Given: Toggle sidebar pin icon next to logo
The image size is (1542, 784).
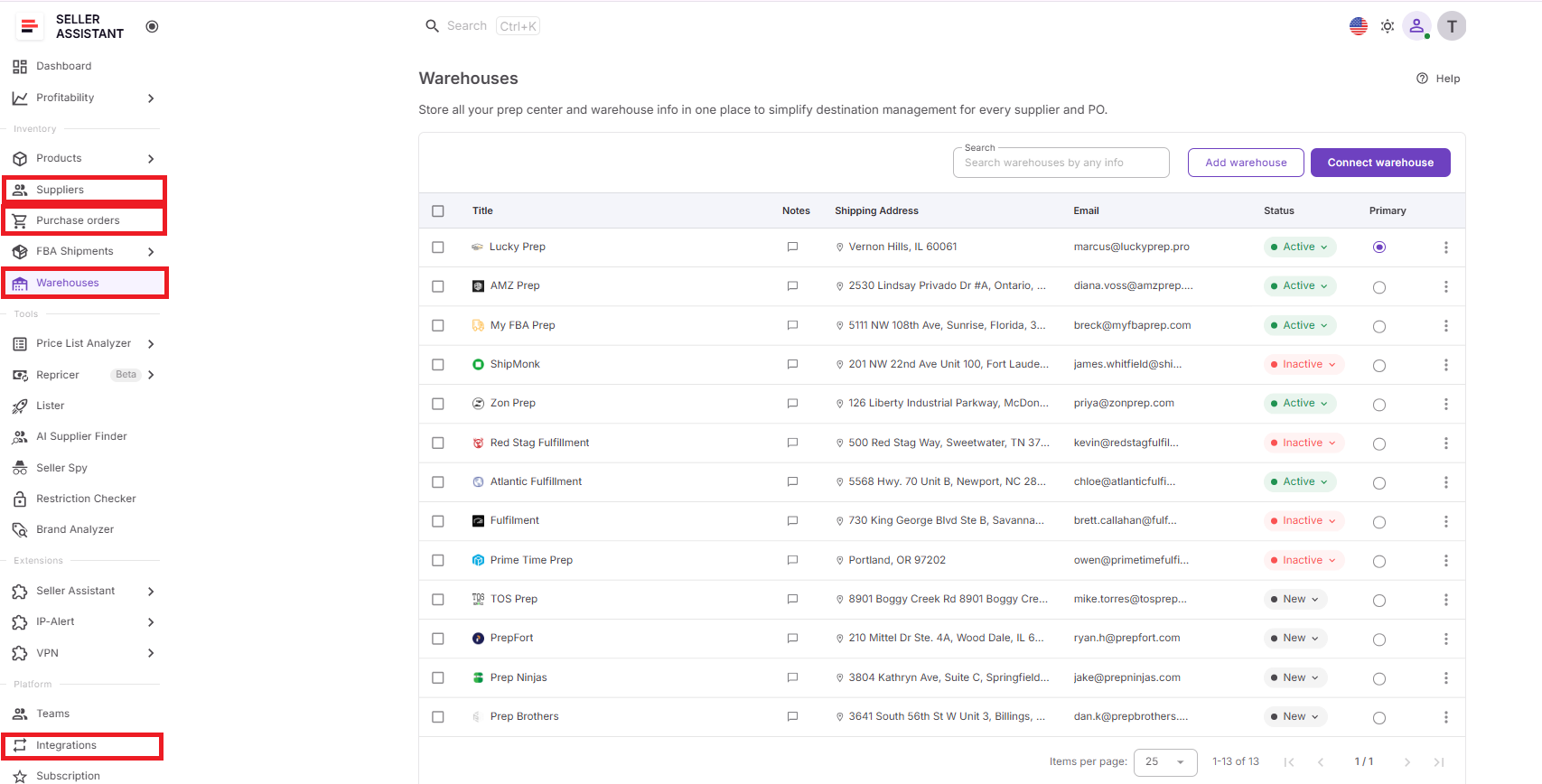Looking at the screenshot, I should 152,26.
